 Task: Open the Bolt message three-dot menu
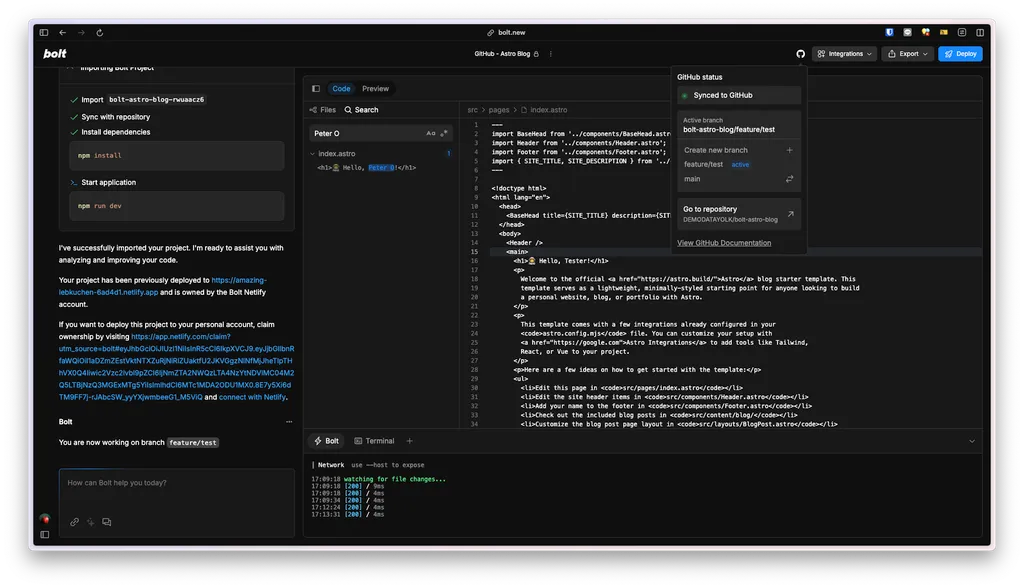[289, 422]
